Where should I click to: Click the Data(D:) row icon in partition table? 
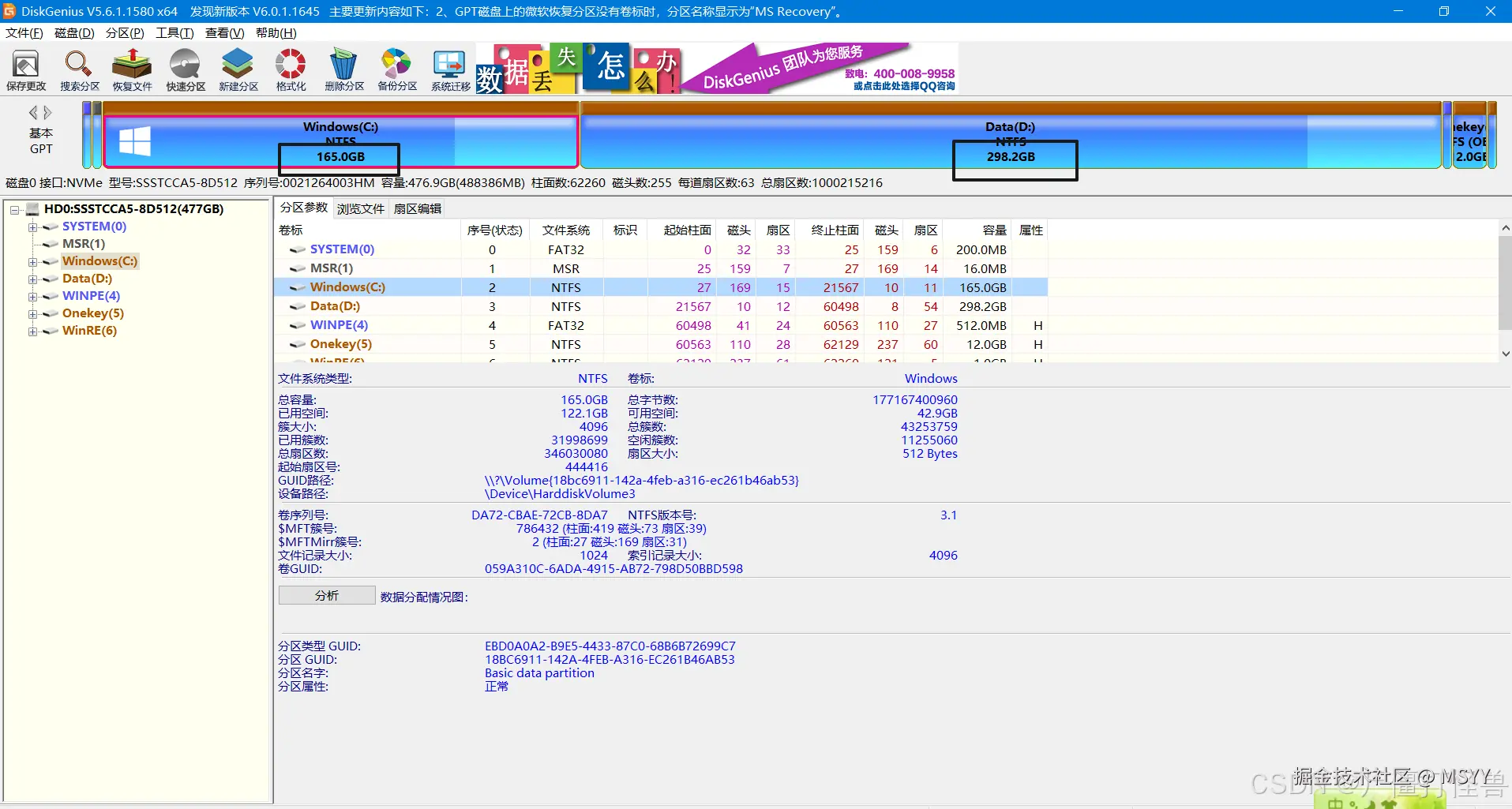click(x=298, y=306)
